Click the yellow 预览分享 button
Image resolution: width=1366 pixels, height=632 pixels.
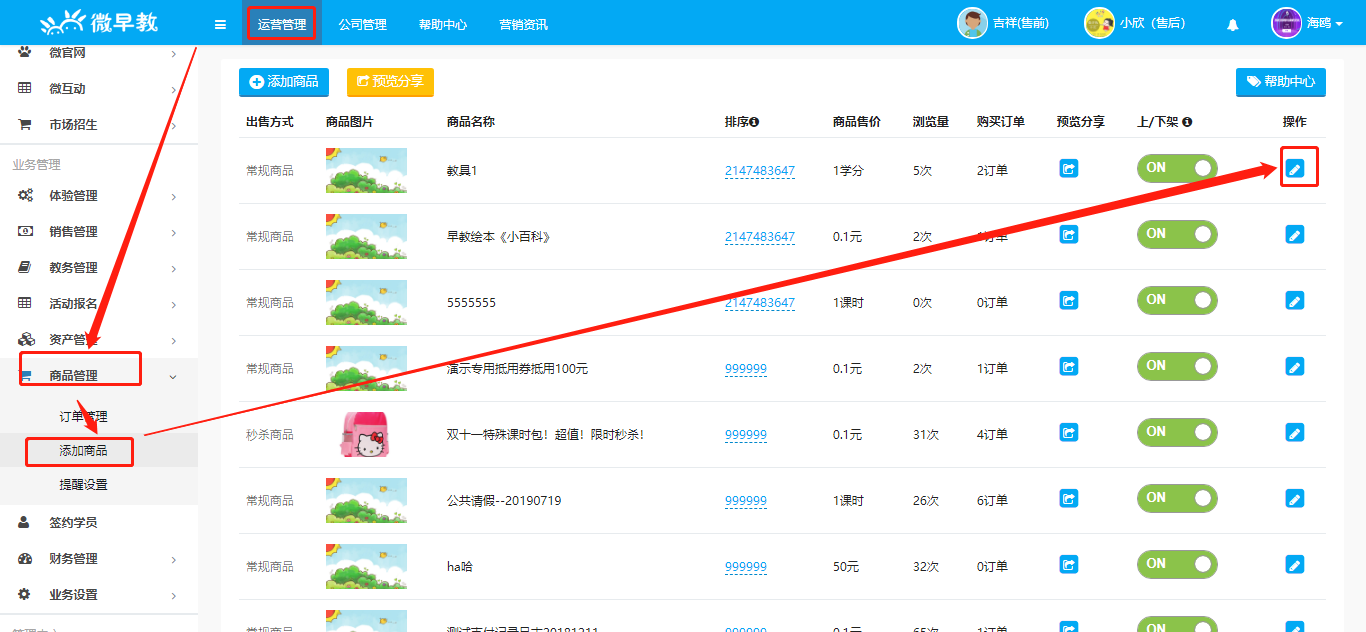(390, 82)
